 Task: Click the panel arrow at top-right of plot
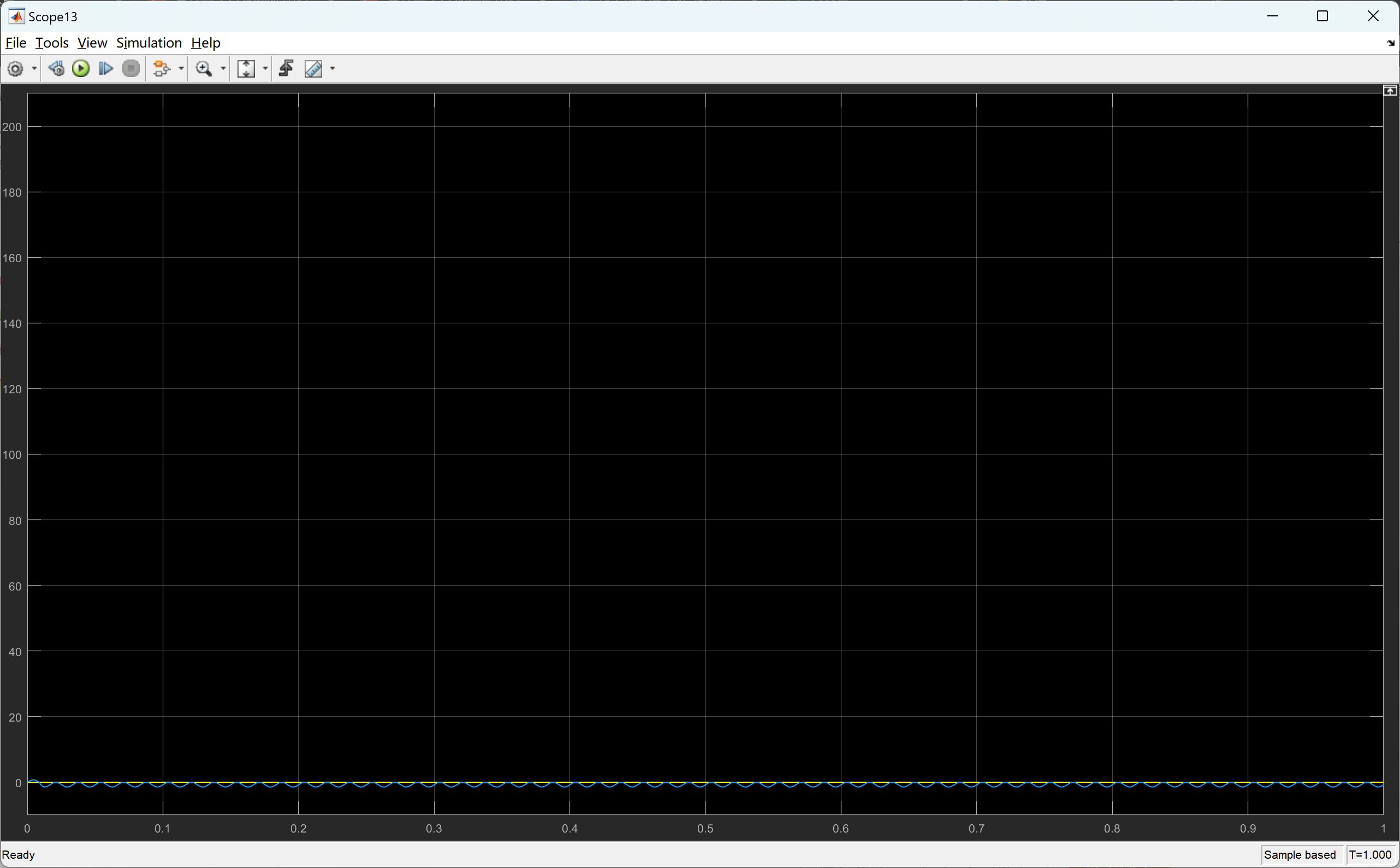[1390, 90]
